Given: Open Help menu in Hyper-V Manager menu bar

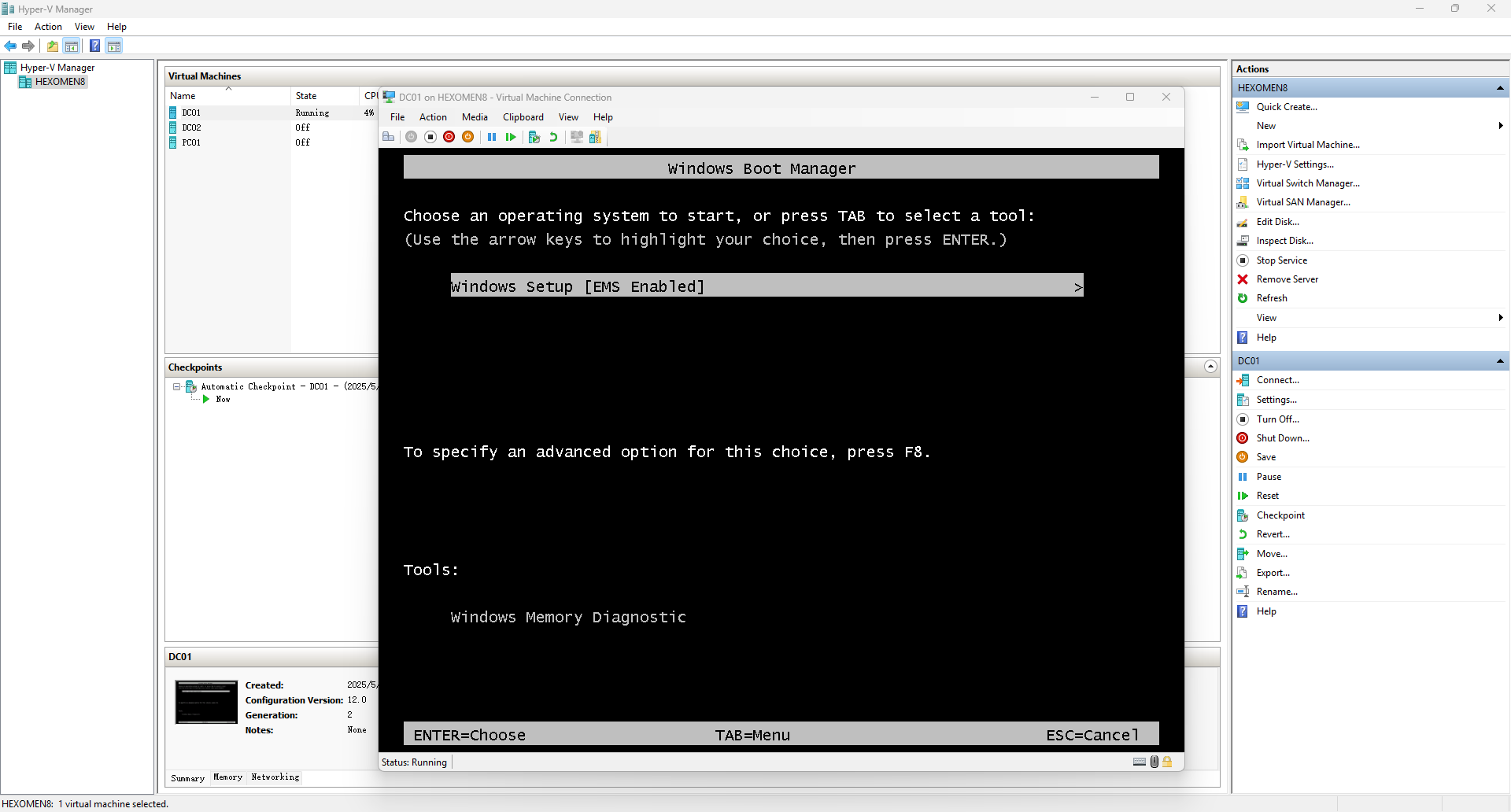Looking at the screenshot, I should (116, 27).
